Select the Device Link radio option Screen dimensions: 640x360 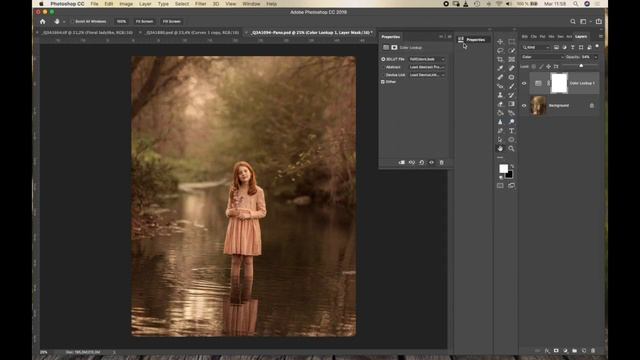[383, 75]
